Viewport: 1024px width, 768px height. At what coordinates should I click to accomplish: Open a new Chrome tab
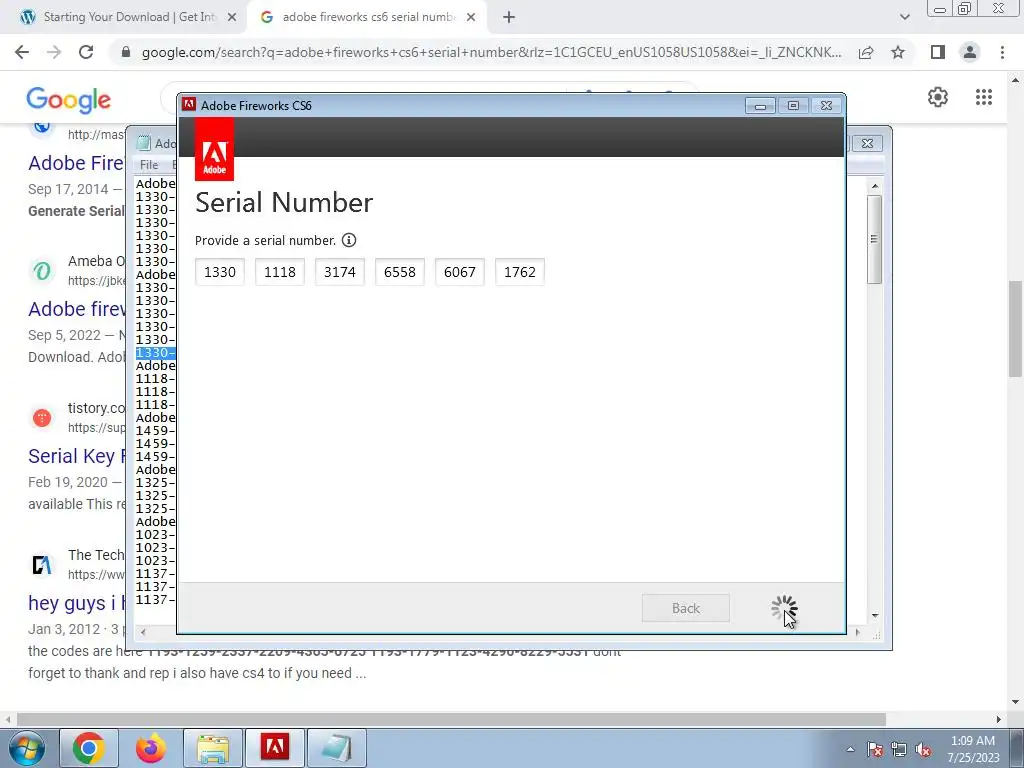[x=509, y=18]
